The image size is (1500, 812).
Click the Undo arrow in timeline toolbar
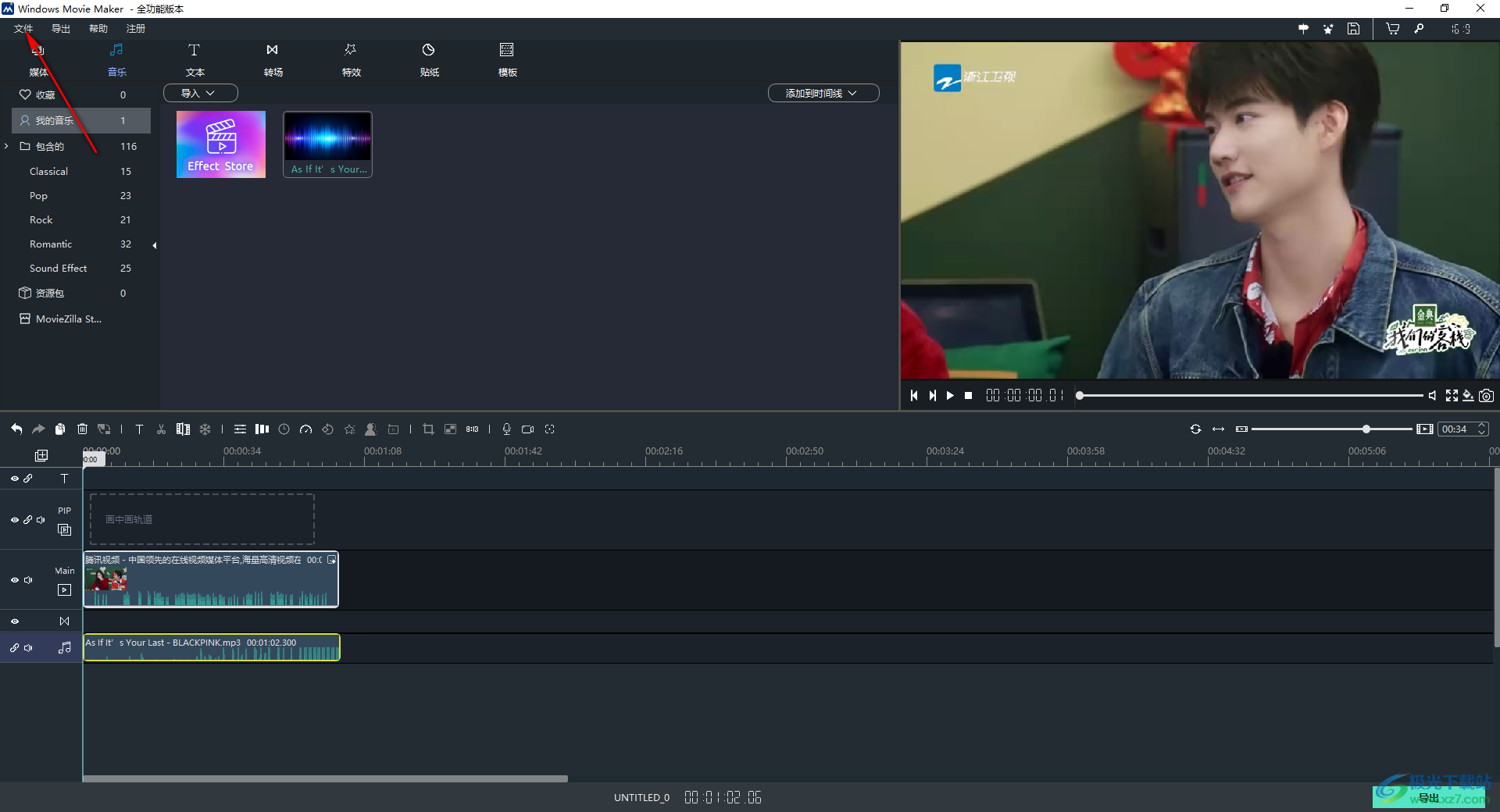pyautogui.click(x=16, y=429)
